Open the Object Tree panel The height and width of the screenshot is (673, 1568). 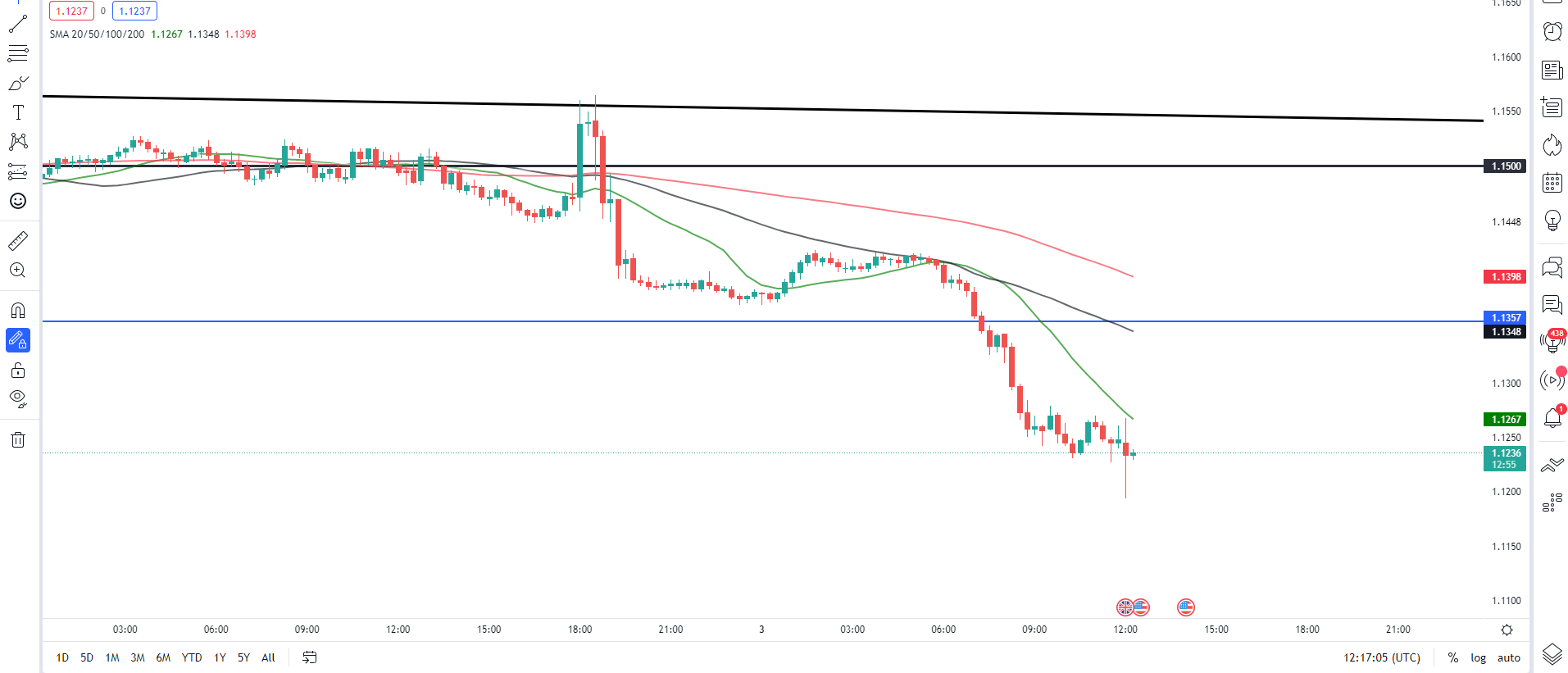pos(1552,502)
